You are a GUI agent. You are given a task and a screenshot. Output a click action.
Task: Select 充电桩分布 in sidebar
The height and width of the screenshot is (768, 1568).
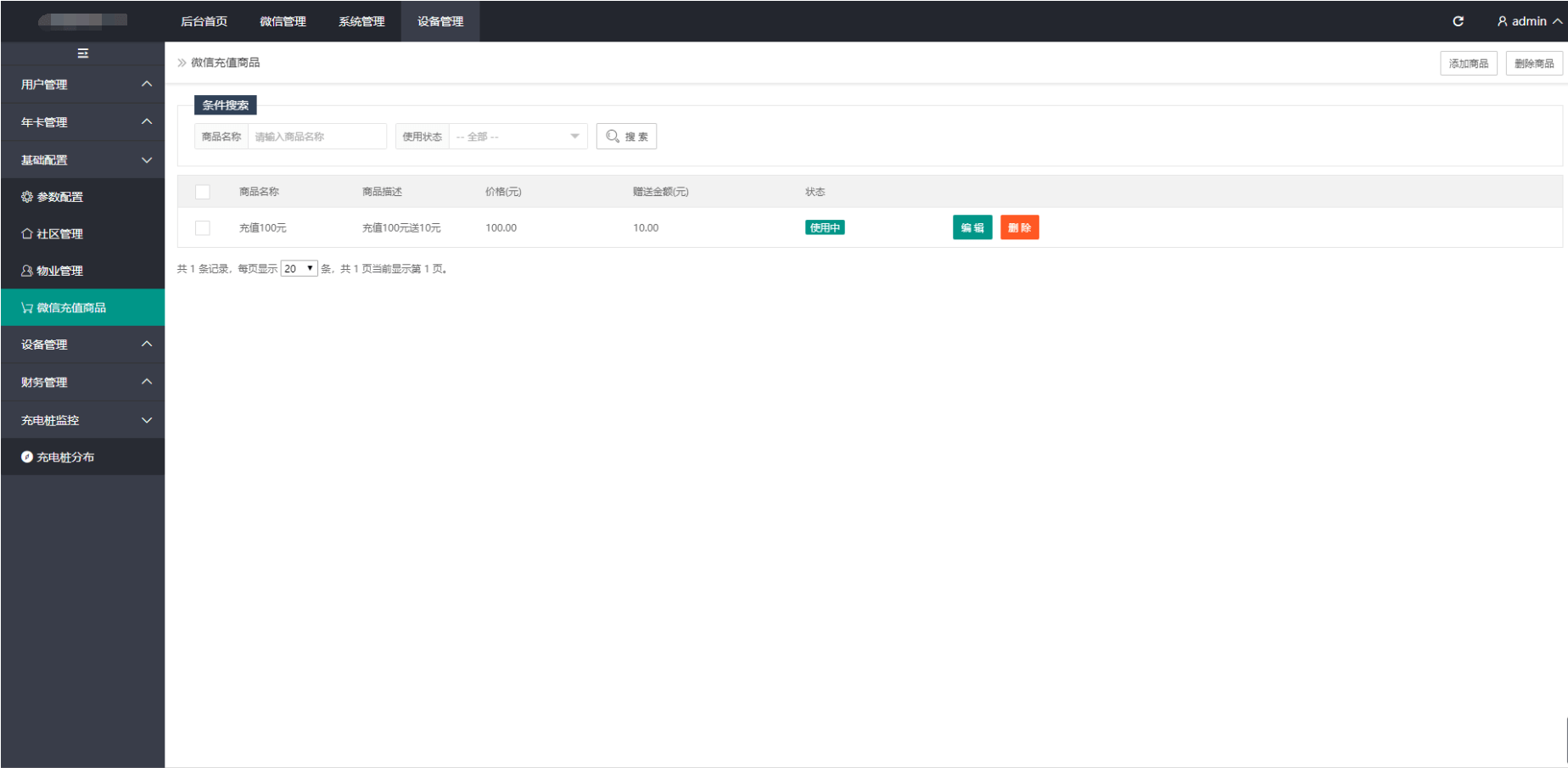coord(82,457)
